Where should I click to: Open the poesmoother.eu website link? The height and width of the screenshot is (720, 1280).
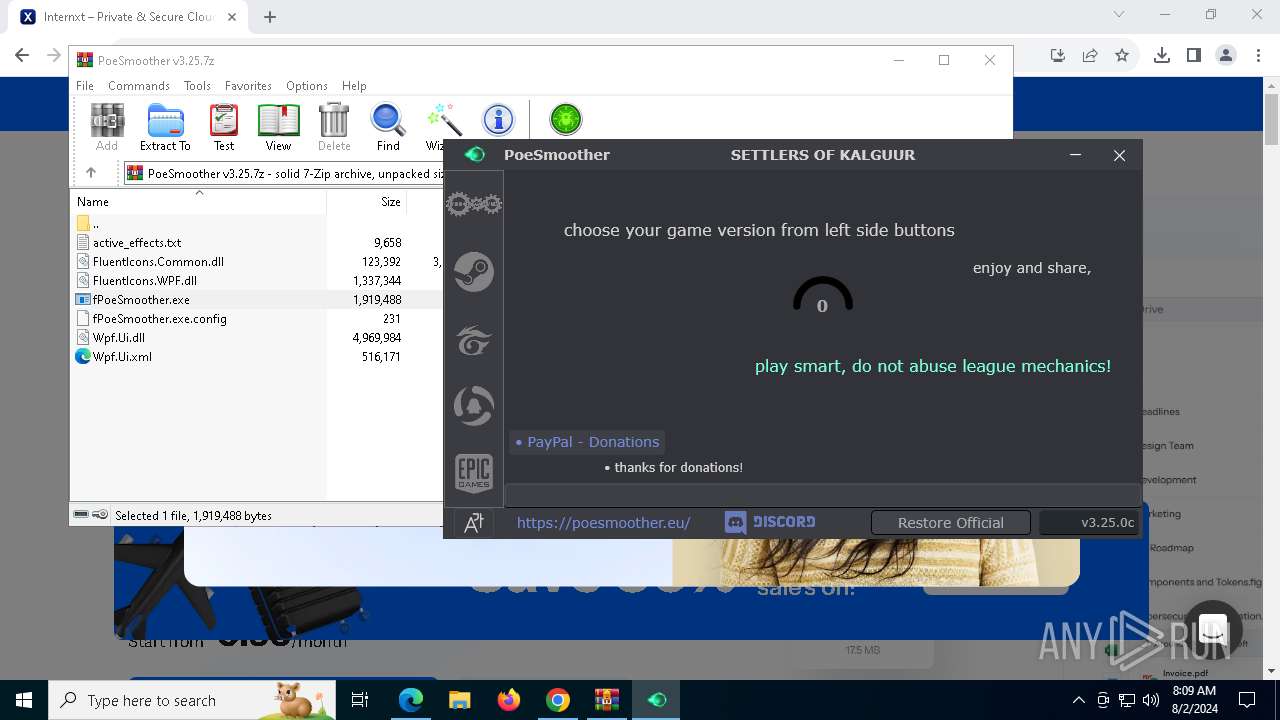603,523
